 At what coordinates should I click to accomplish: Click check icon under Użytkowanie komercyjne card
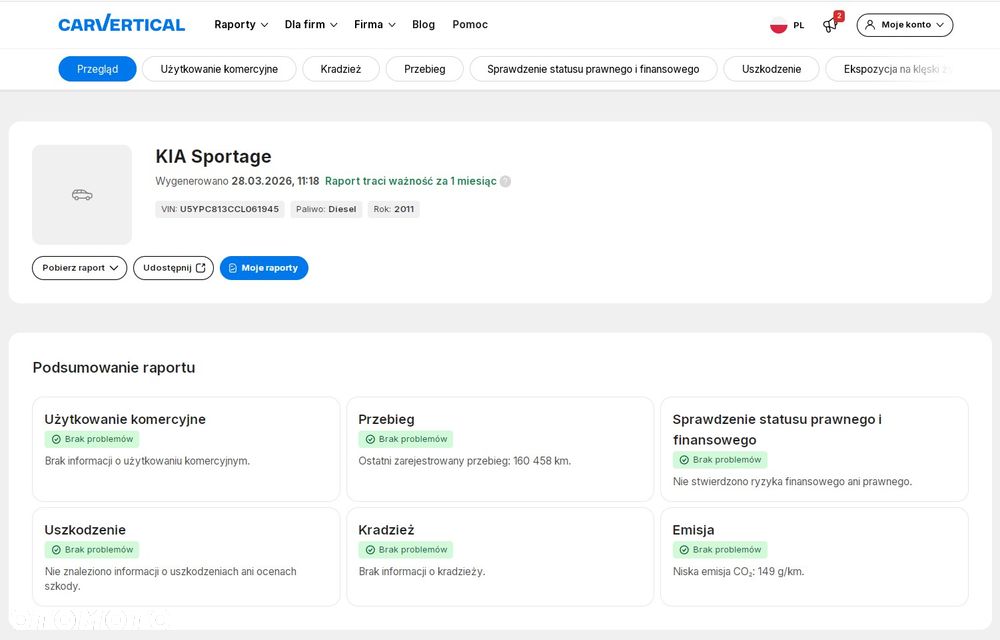point(56,439)
